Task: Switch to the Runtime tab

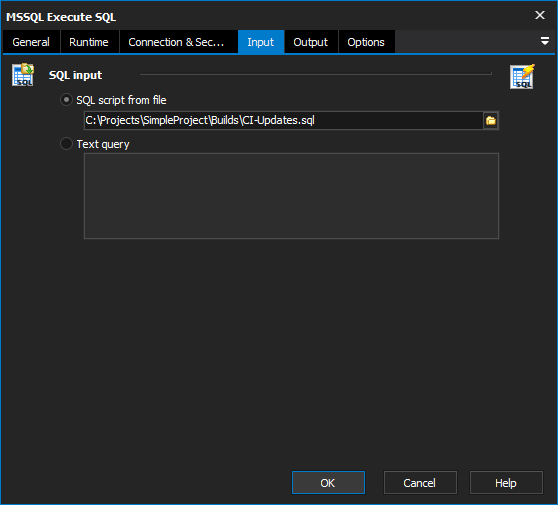Action: 89,42
